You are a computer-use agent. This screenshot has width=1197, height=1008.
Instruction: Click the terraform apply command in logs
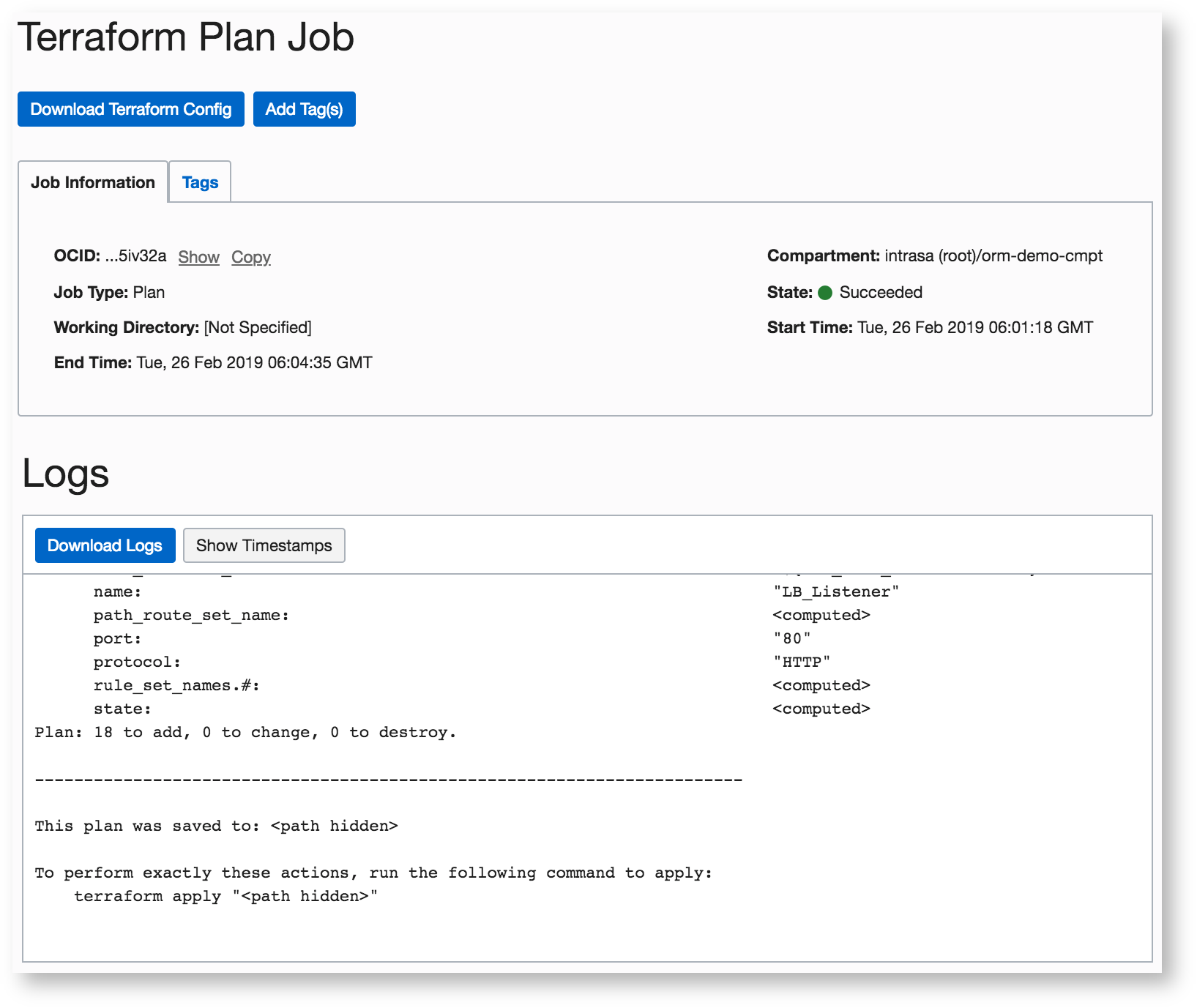point(225,896)
